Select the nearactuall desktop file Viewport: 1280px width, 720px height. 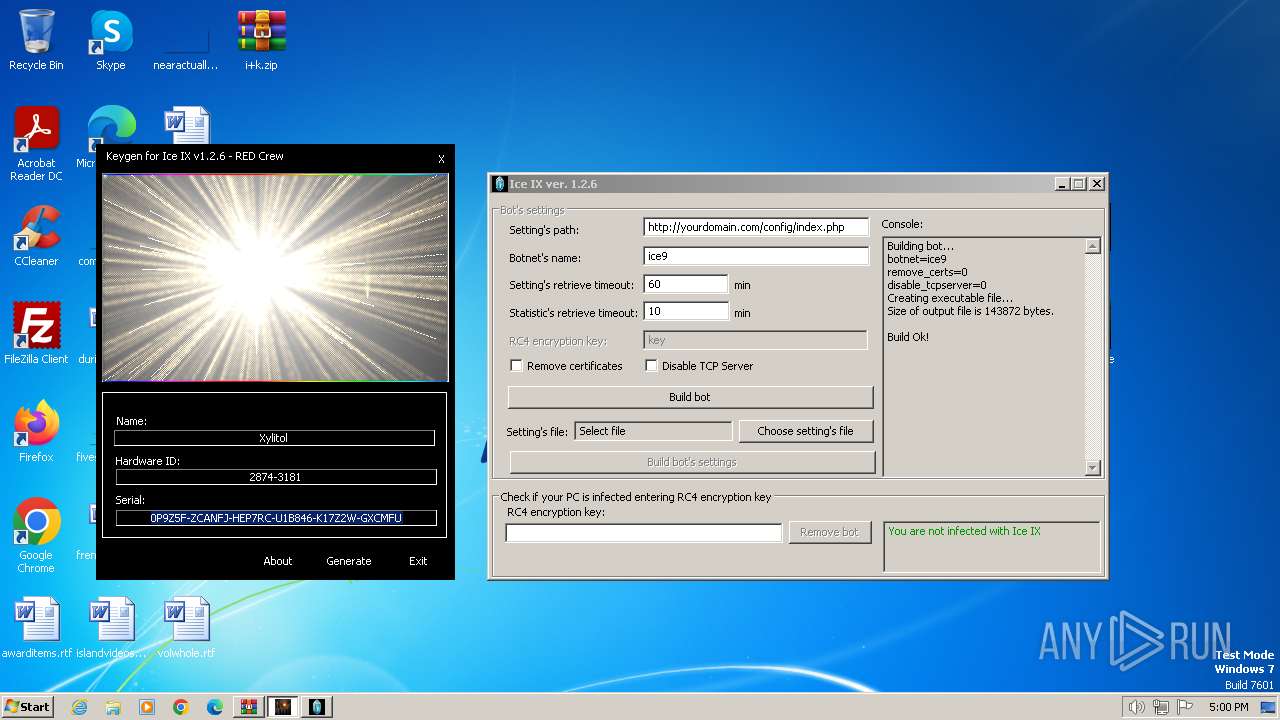coord(185,40)
